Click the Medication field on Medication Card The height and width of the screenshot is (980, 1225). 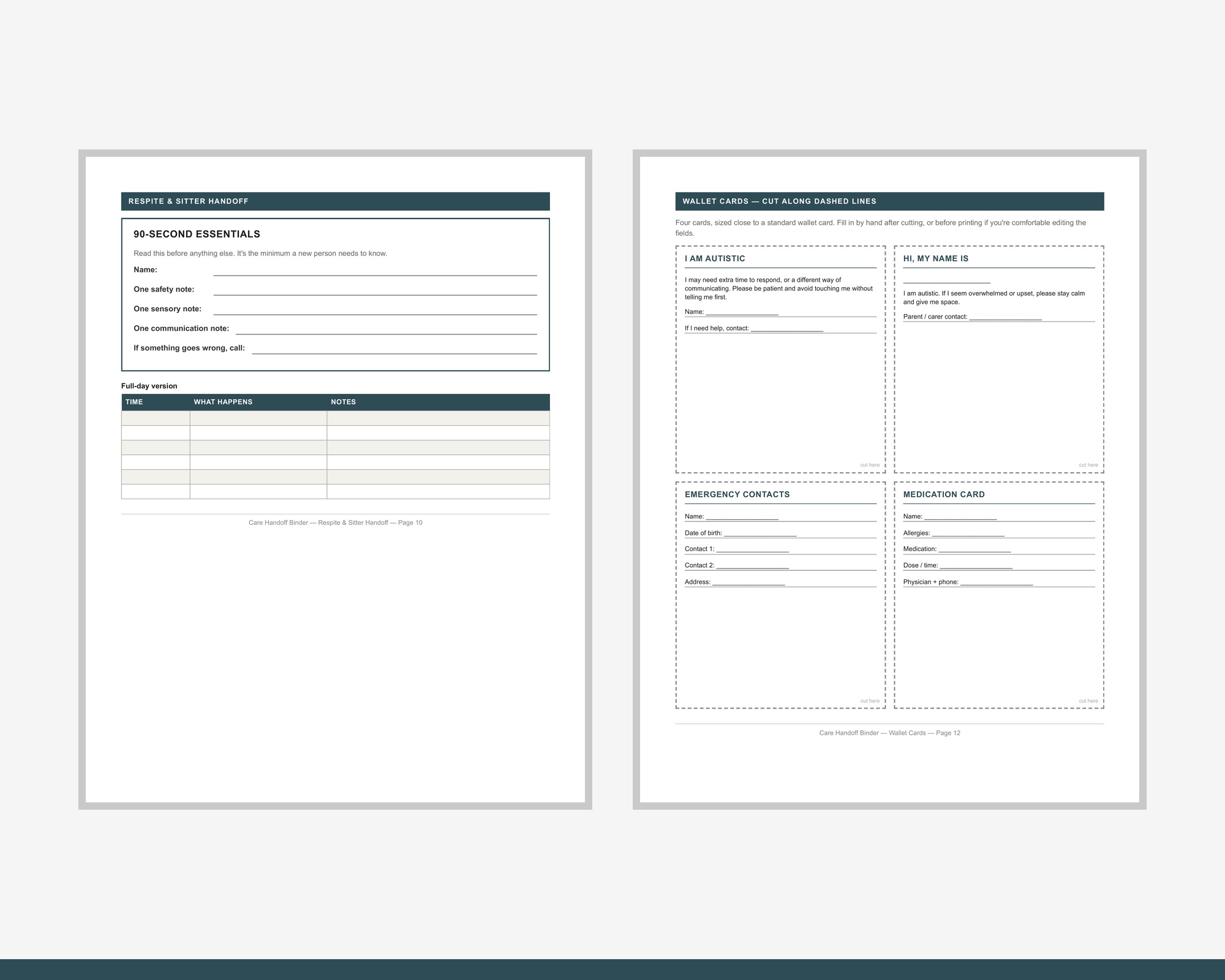point(998,549)
